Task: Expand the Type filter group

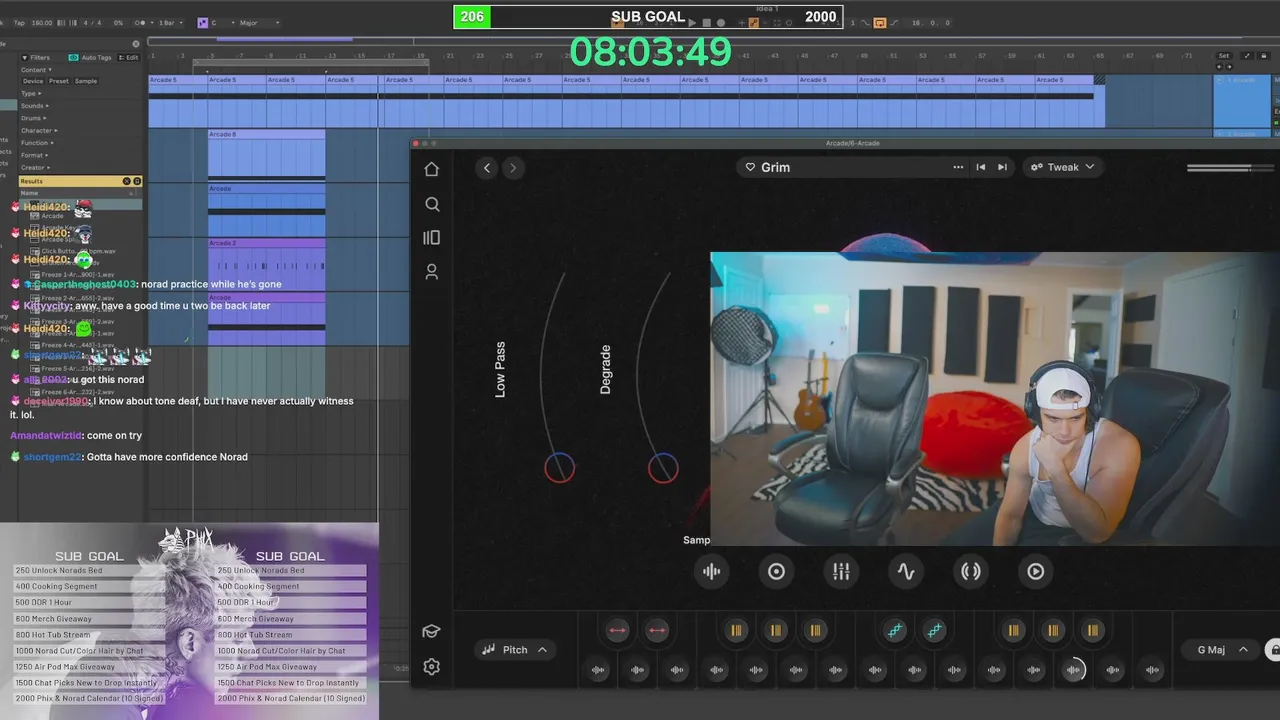Action: pos(31,93)
